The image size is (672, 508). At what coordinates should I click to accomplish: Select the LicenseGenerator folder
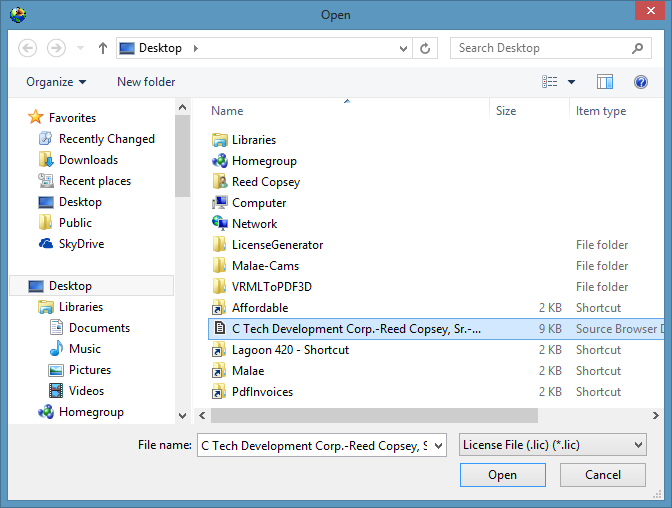[x=277, y=245]
